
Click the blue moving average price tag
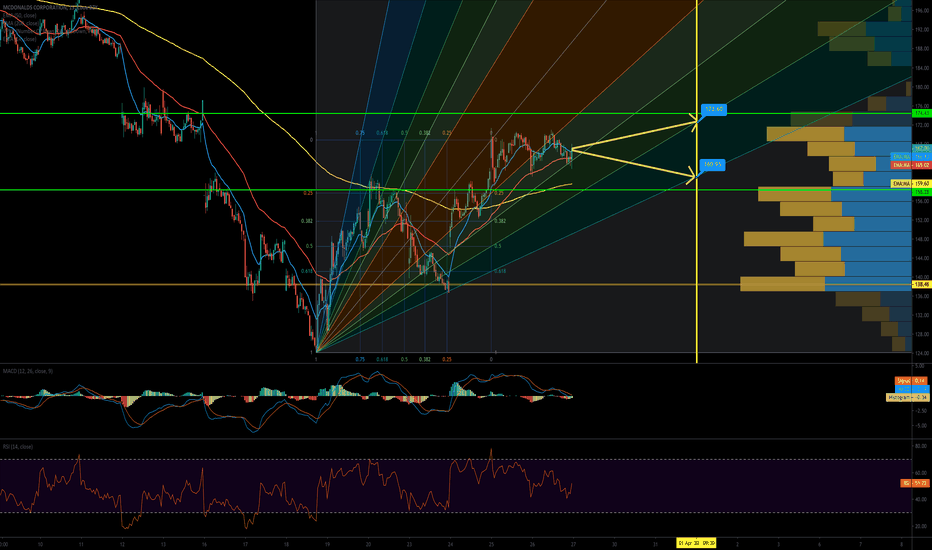(911, 156)
